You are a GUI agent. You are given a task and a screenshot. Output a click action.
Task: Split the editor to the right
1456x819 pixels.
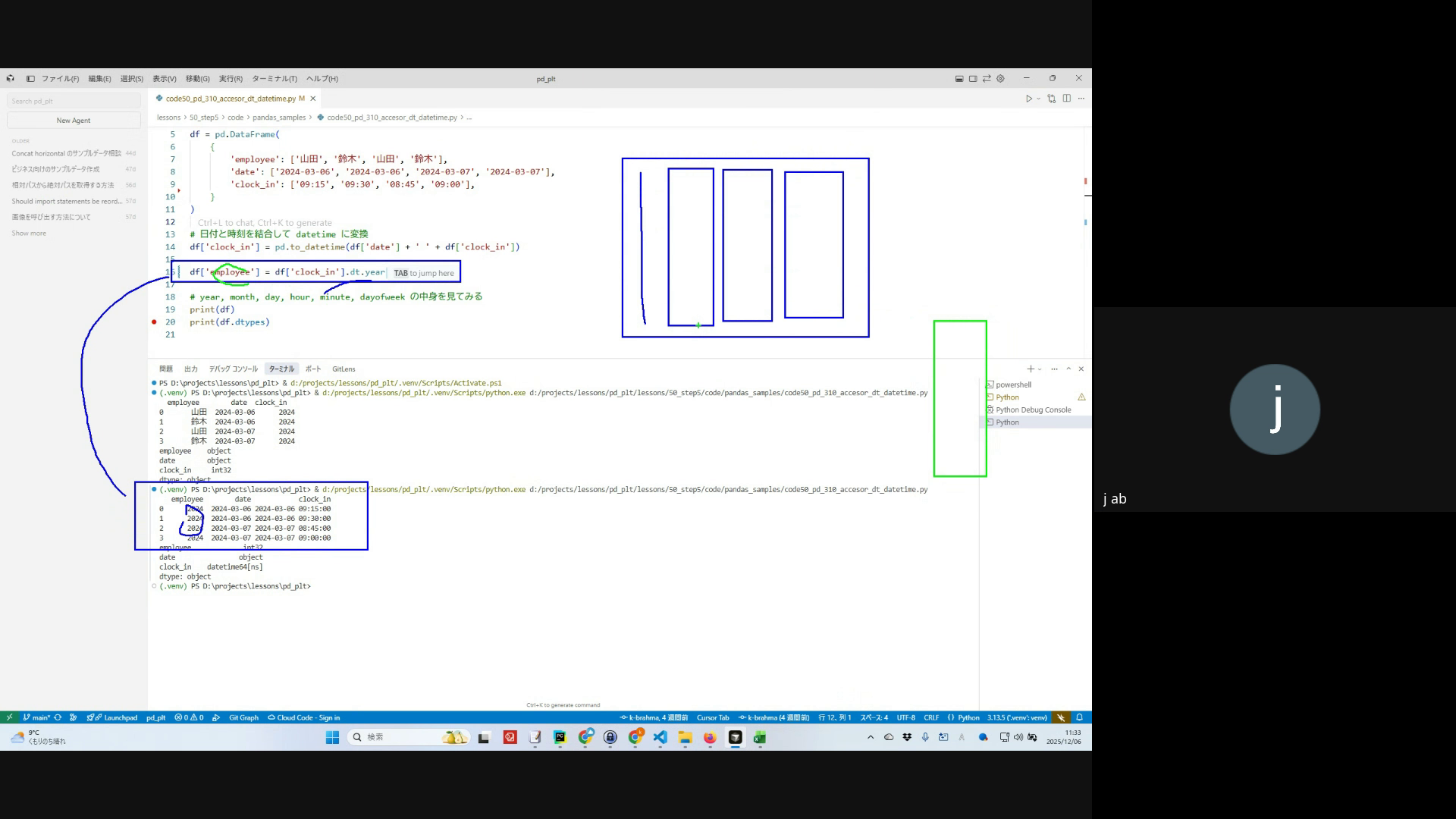(1066, 99)
